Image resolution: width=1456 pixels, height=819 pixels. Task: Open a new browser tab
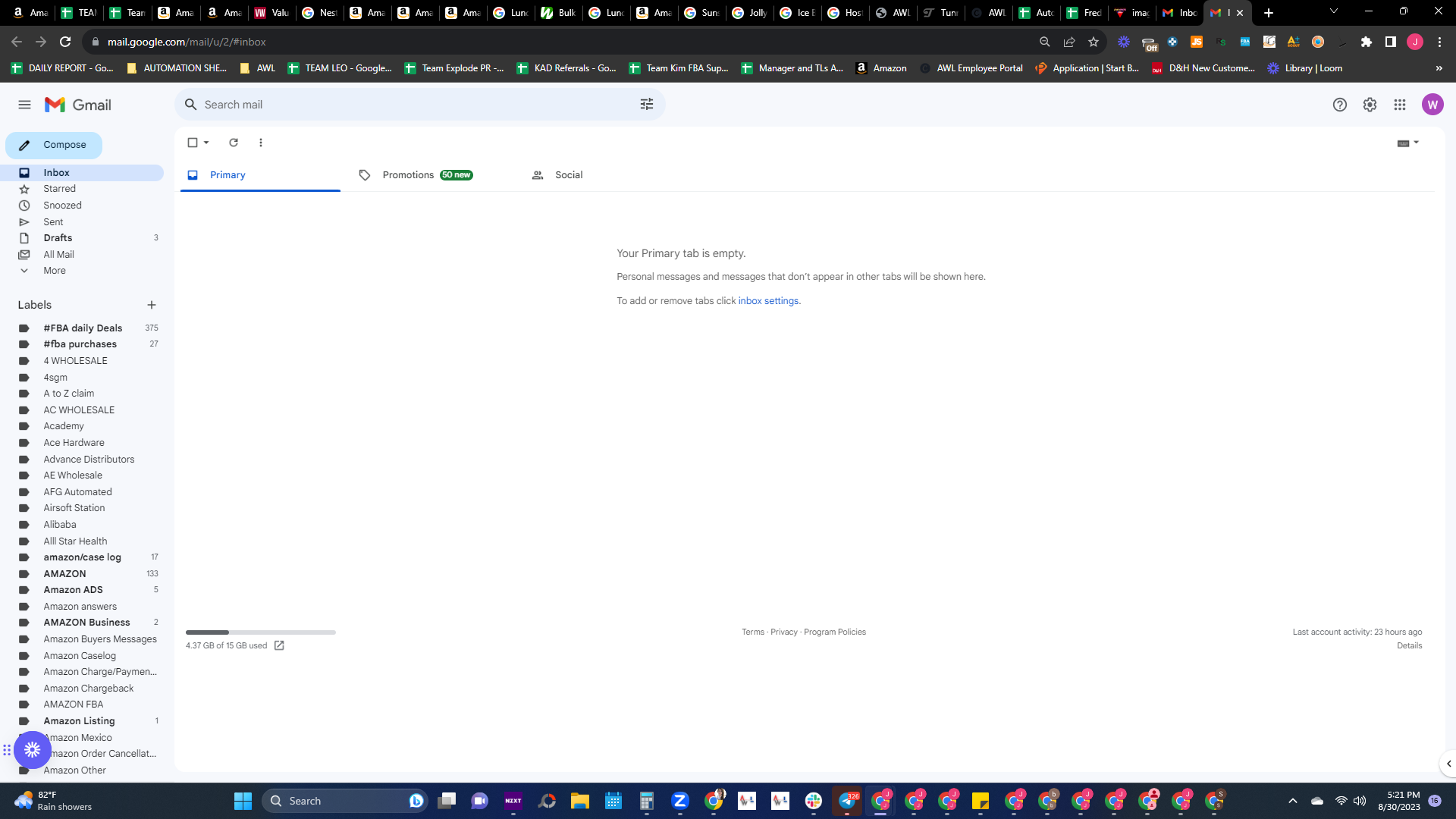(1269, 12)
